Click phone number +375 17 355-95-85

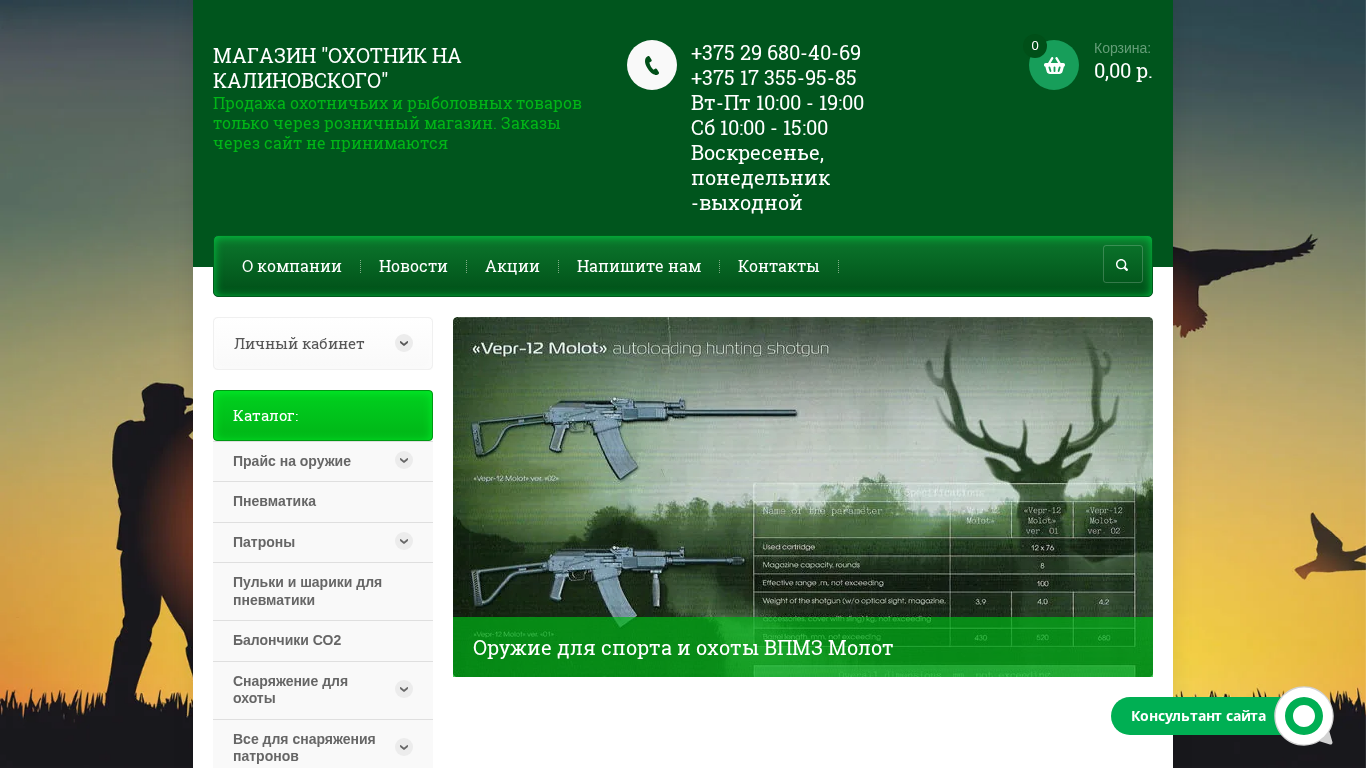pyautogui.click(x=774, y=78)
